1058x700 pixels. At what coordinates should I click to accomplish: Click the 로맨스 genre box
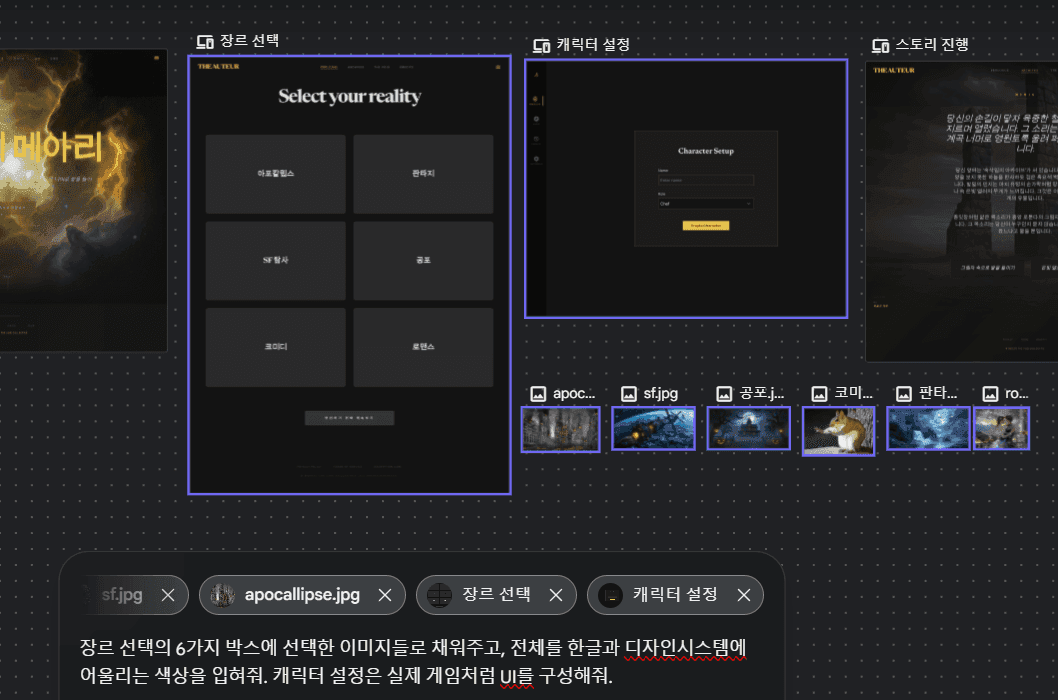(x=423, y=347)
